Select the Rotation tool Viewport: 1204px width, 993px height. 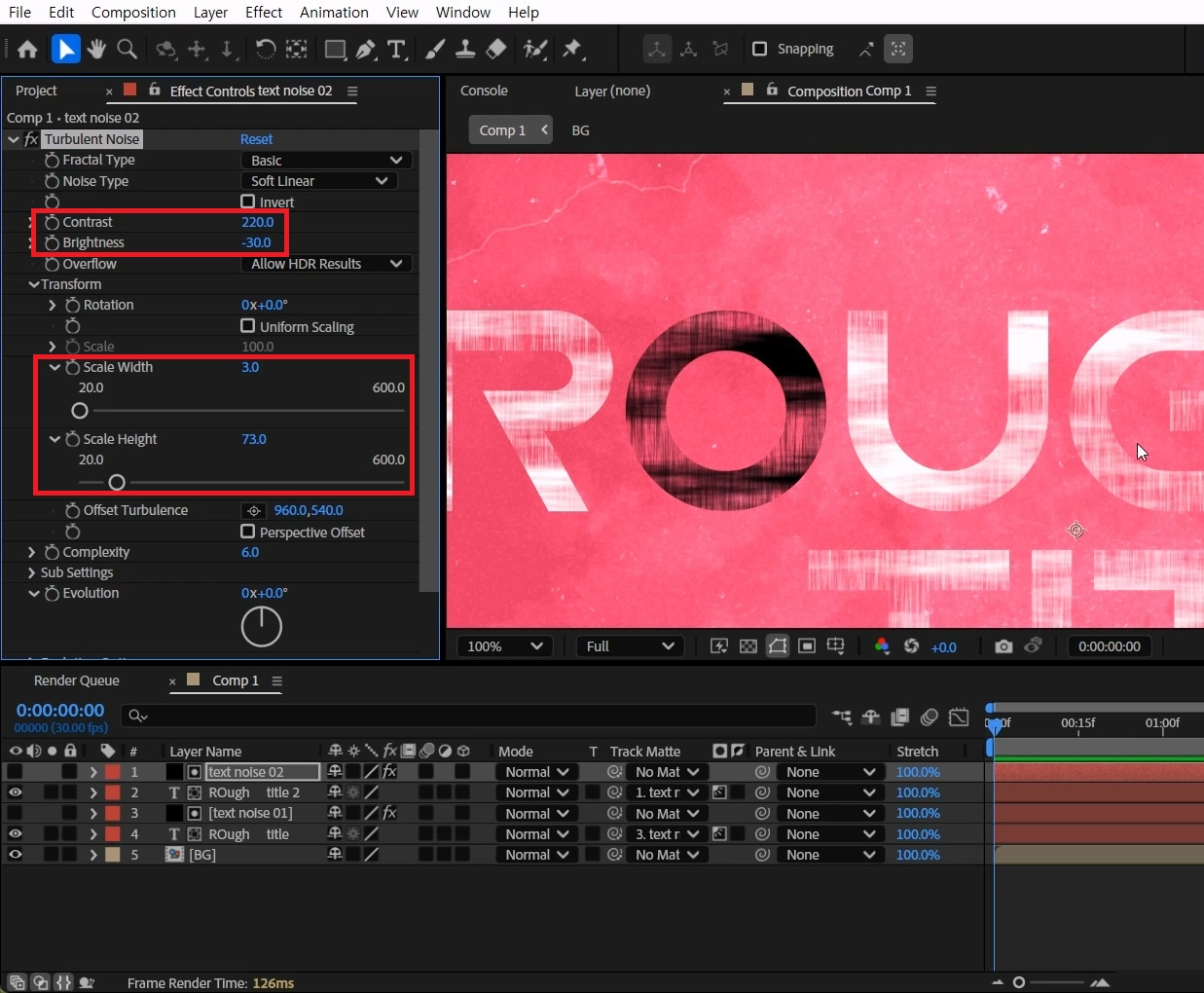click(265, 49)
